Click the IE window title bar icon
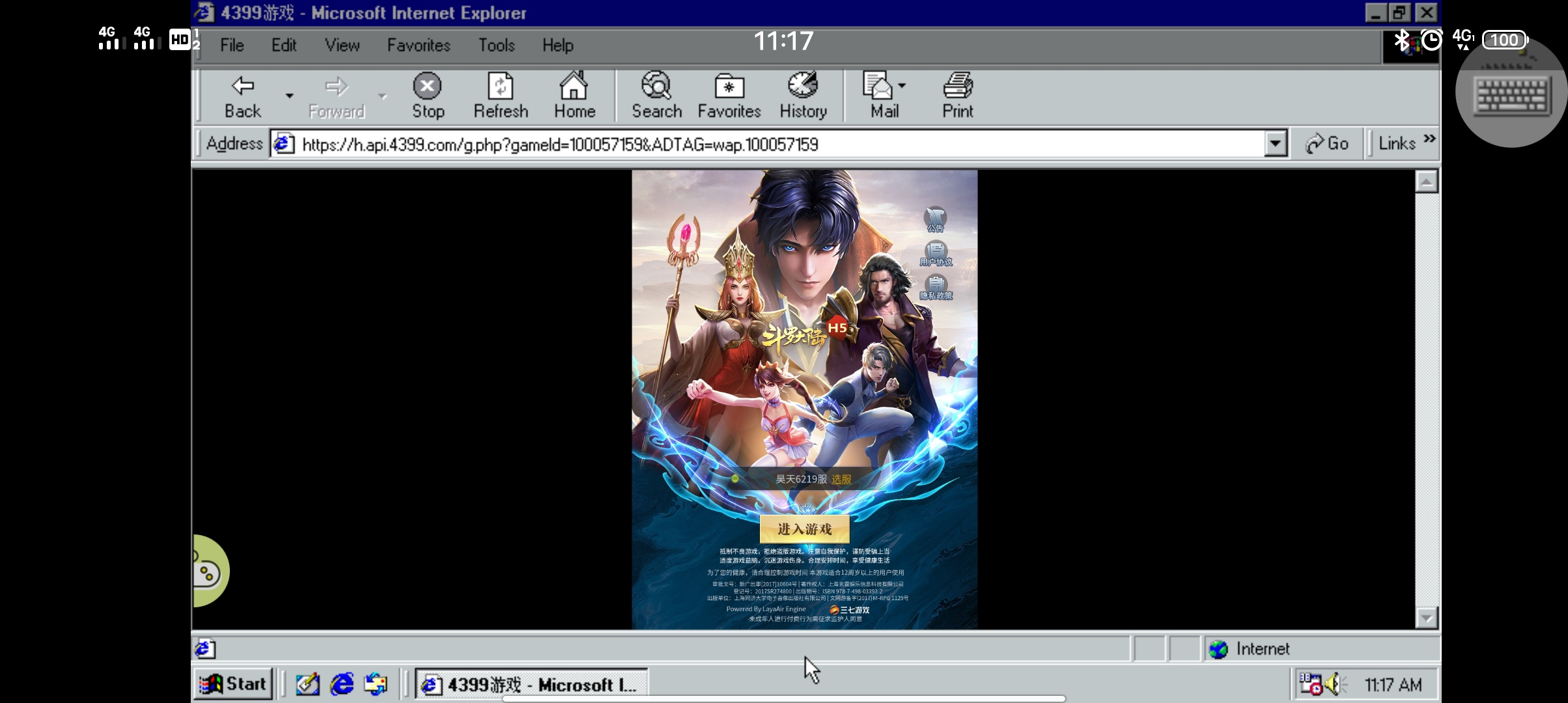 (x=205, y=12)
